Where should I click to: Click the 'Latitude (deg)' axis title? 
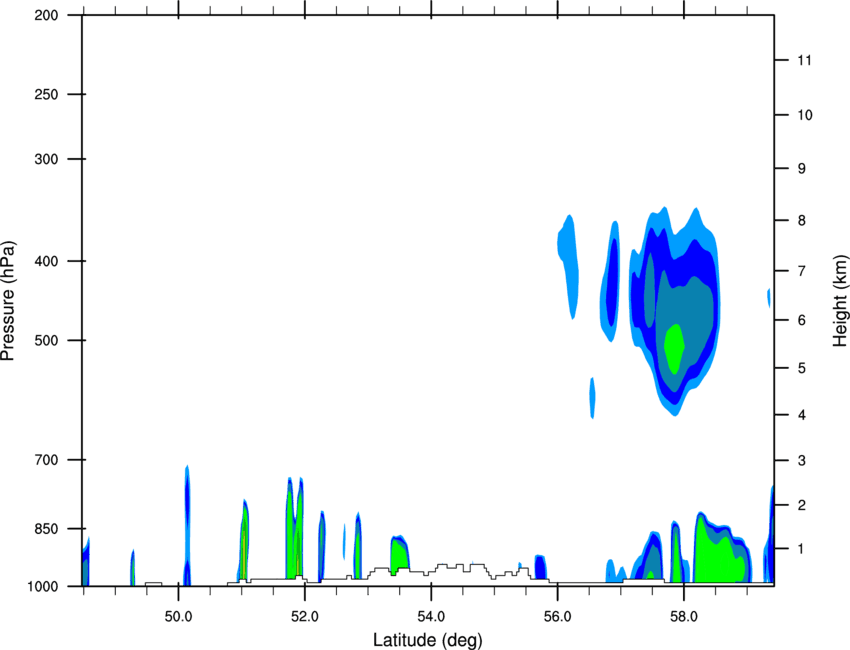(x=428, y=640)
